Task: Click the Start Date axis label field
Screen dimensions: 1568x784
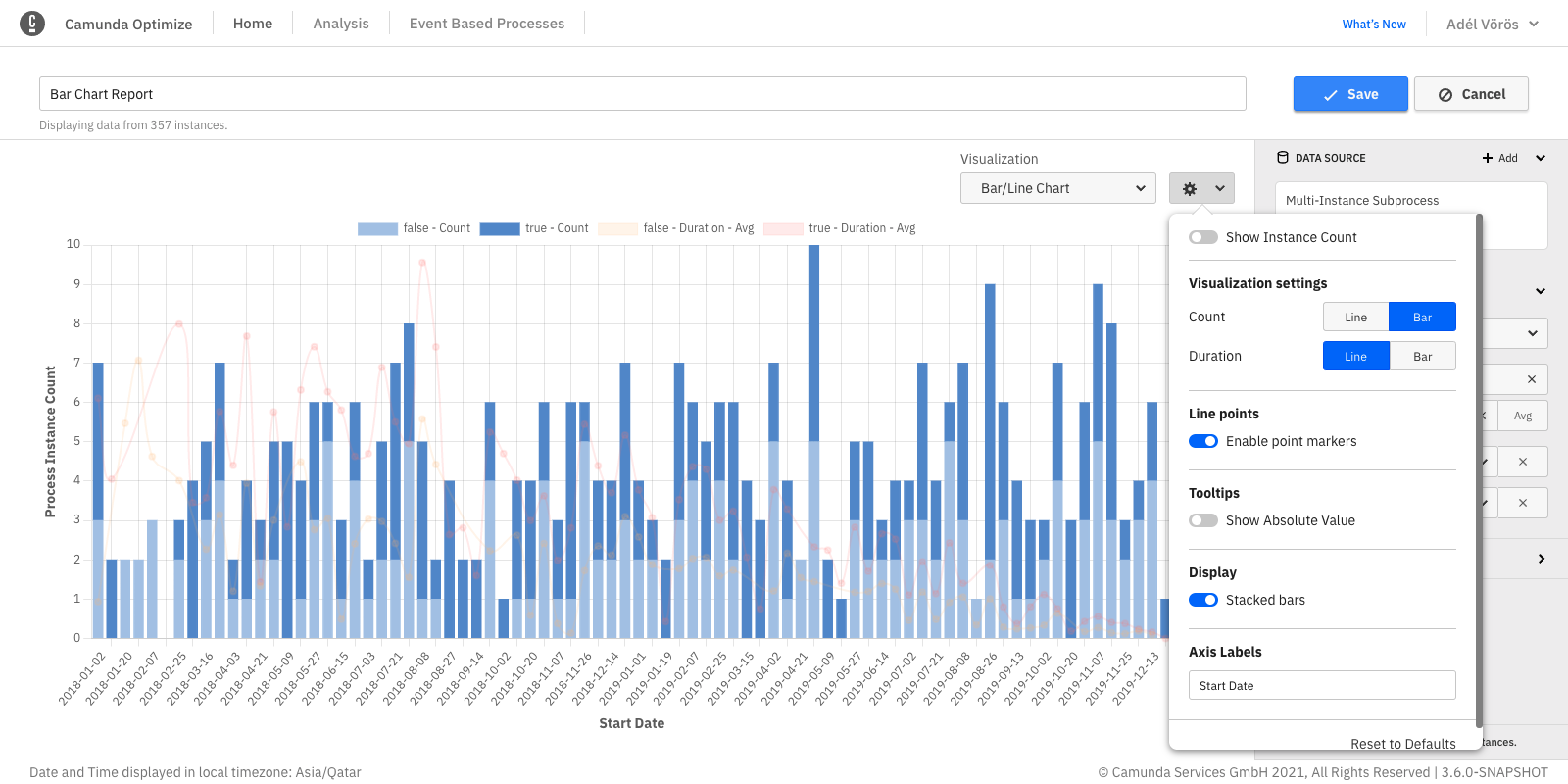Action: point(1322,685)
